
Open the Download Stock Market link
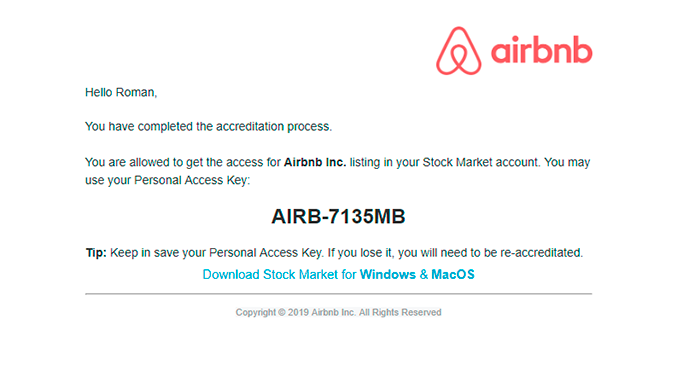pos(338,274)
